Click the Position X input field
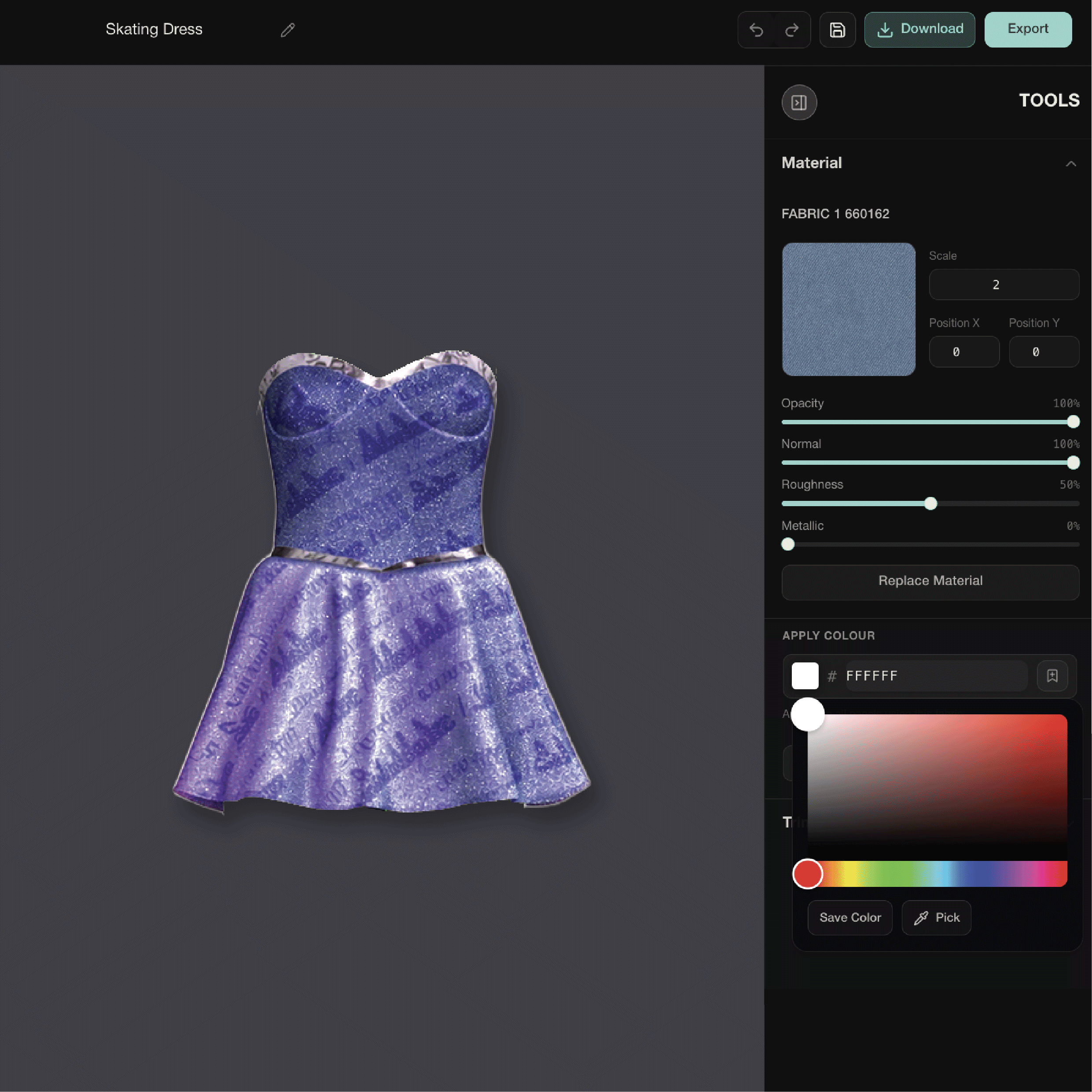The image size is (1092, 1092). click(x=963, y=352)
